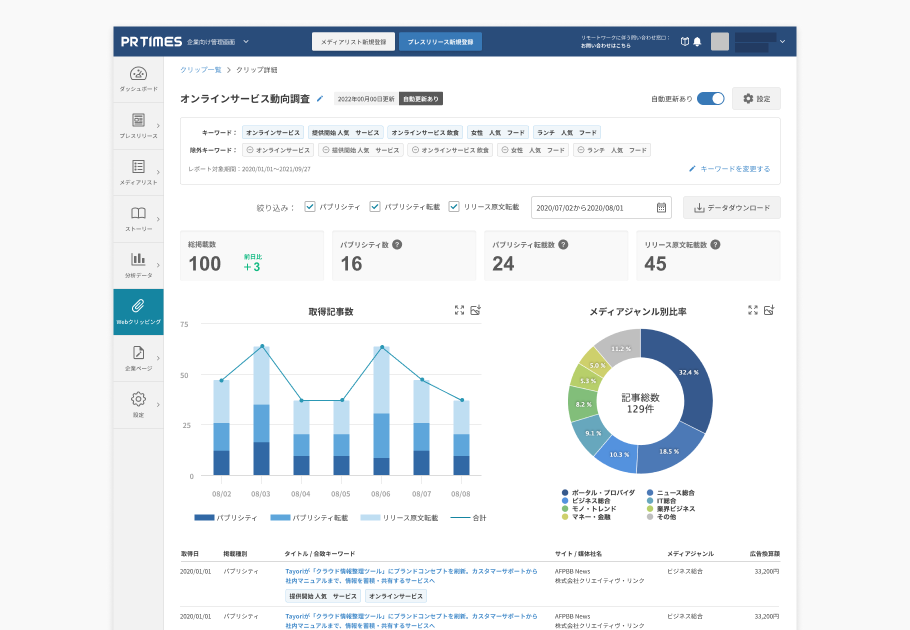Click help icon beside パブリシティ数

click(397, 245)
